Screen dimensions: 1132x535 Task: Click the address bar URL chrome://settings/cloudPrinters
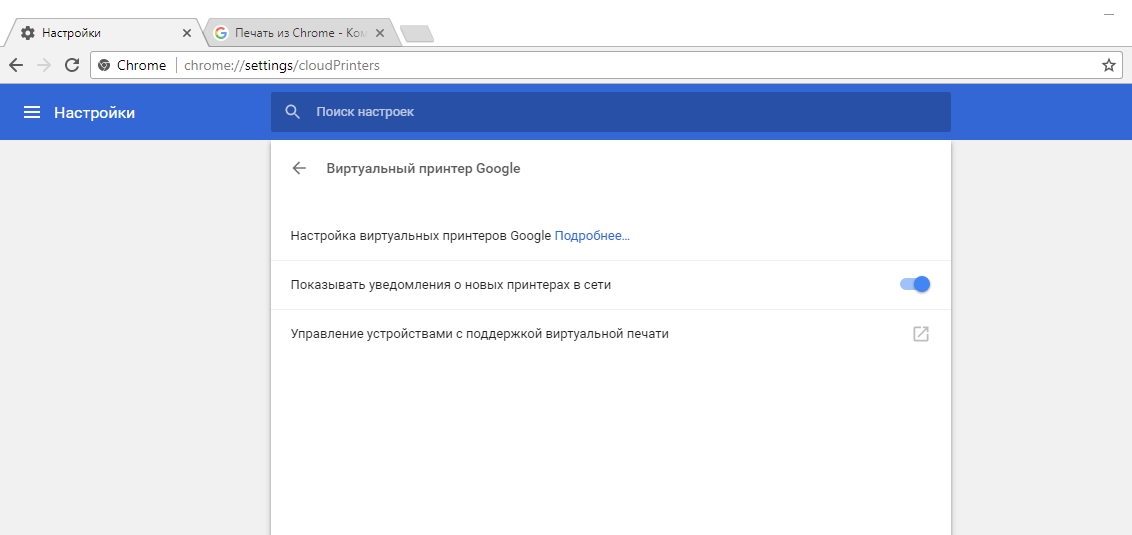coord(282,65)
